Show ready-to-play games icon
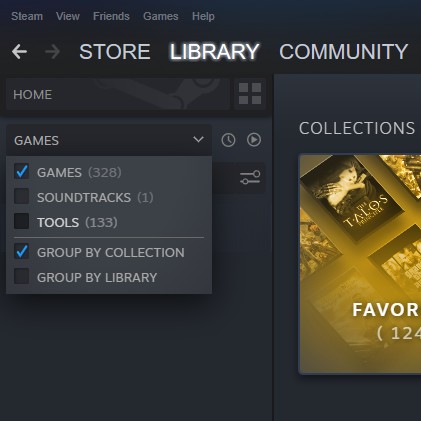Image resolution: width=421 pixels, height=421 pixels. pyautogui.click(x=254, y=140)
